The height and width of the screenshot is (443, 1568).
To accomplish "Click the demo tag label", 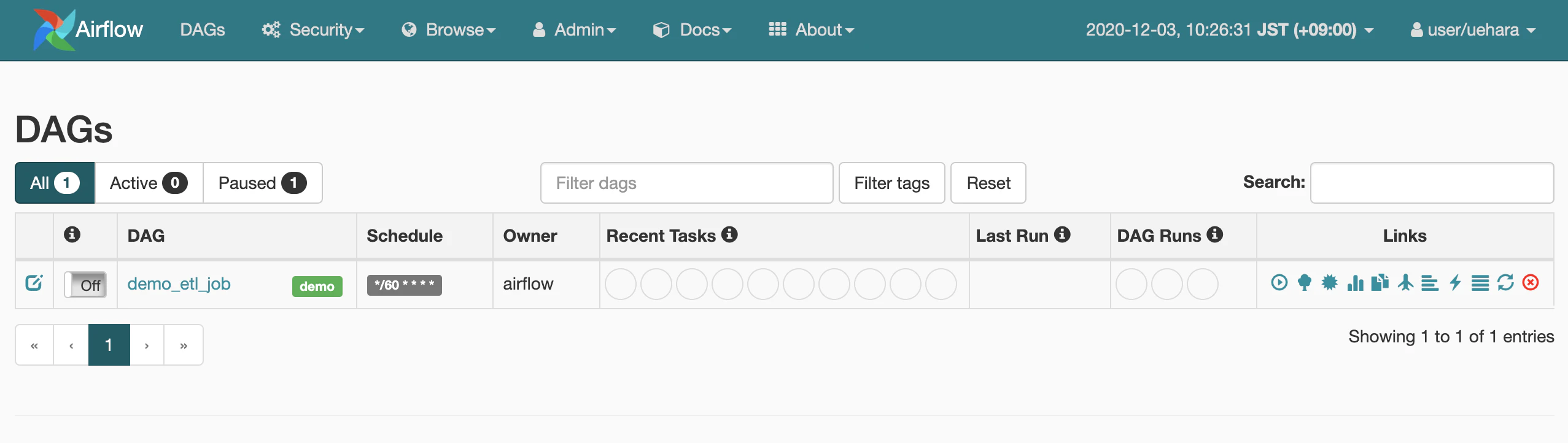I will (317, 286).
